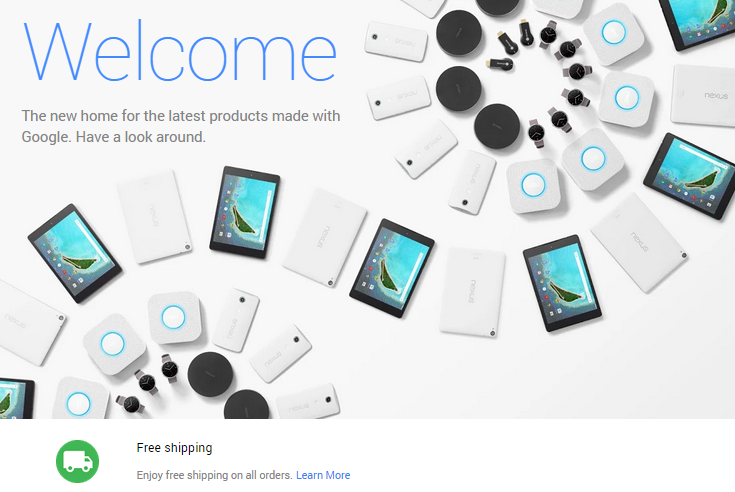Click the black round charger cut off at banner bottom

point(247,405)
